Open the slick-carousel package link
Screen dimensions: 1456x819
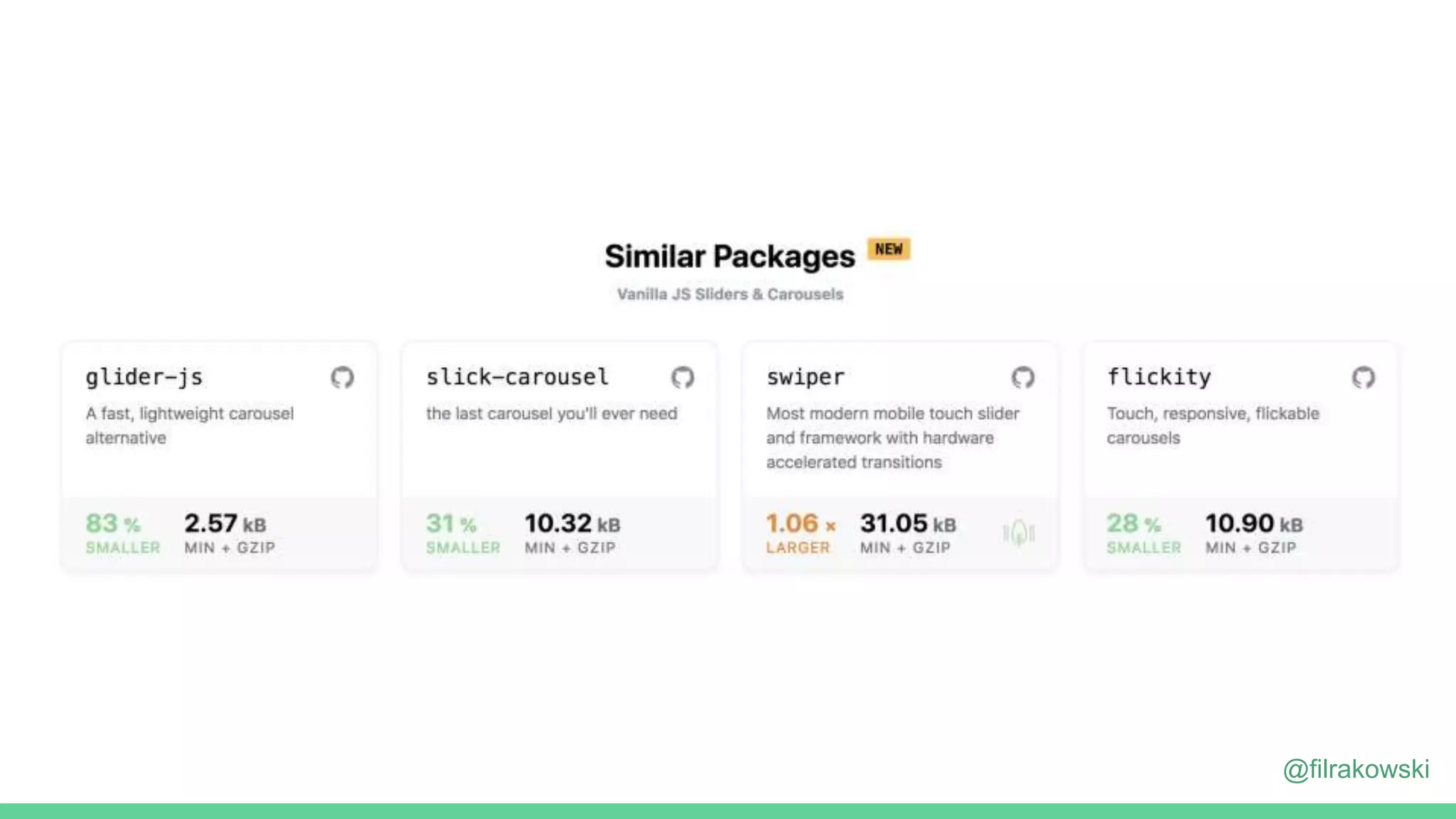coord(517,377)
